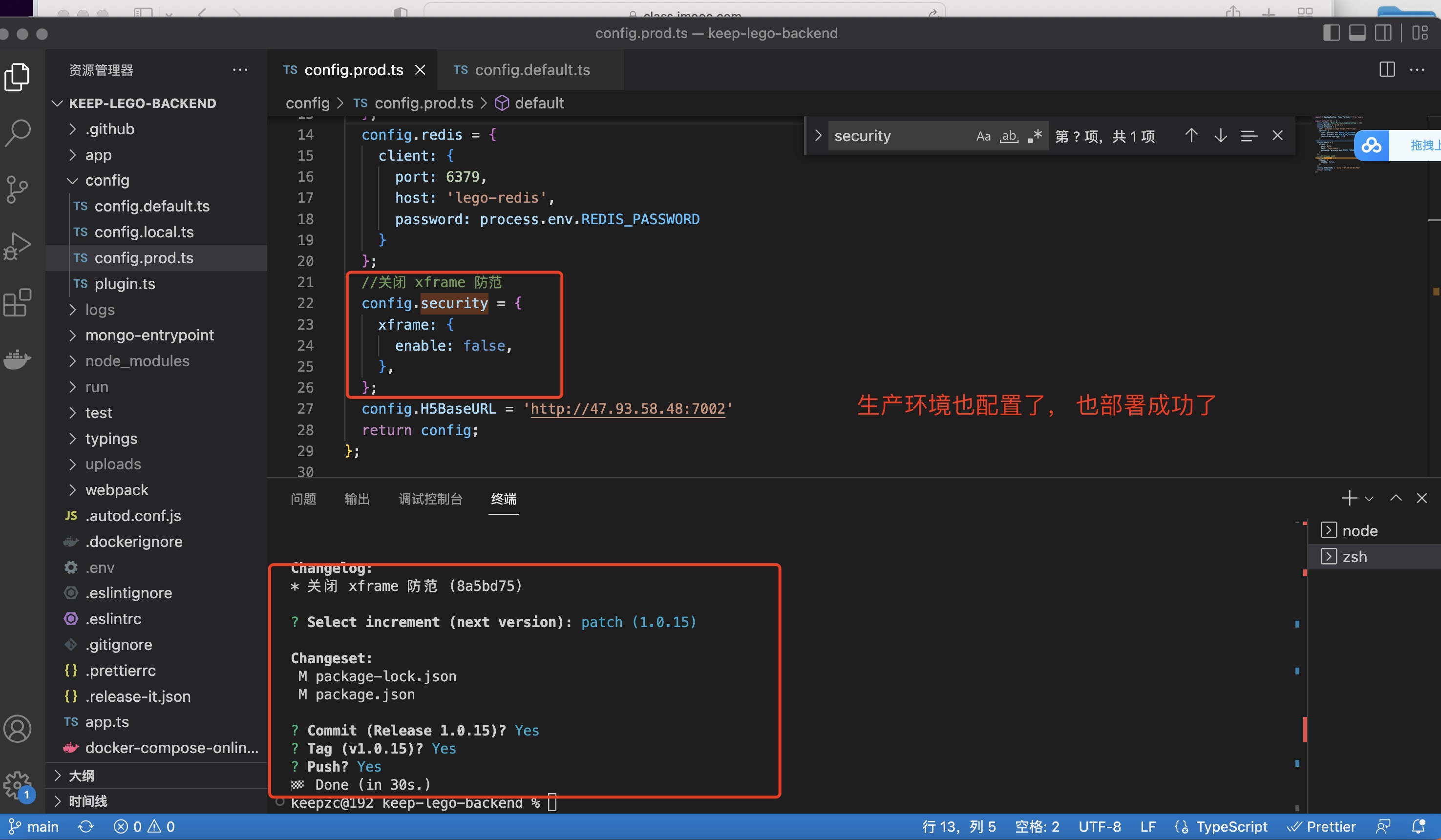Click the cloud drive floating icon
Image resolution: width=1441 pixels, height=840 pixels.
tap(1371, 145)
